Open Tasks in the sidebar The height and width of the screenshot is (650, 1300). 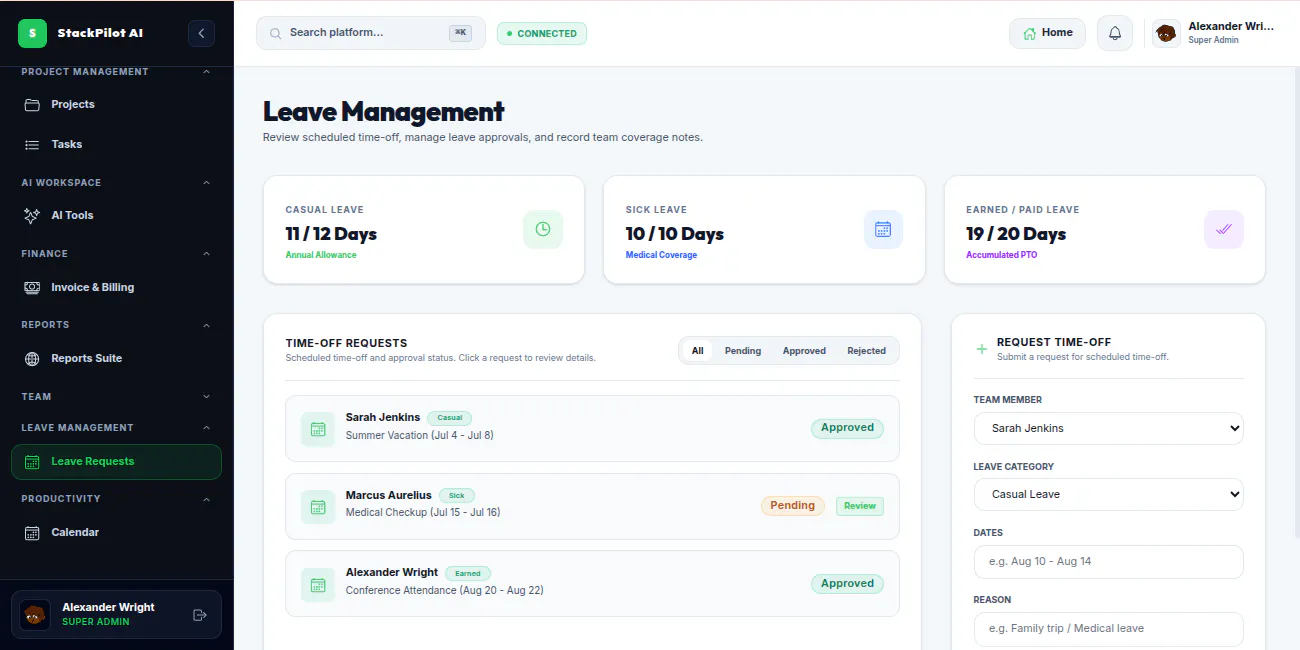[116, 144]
